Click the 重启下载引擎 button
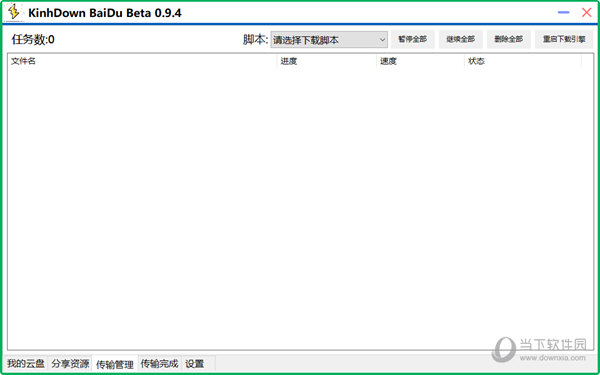Image resolution: width=600 pixels, height=375 pixels. (564, 39)
